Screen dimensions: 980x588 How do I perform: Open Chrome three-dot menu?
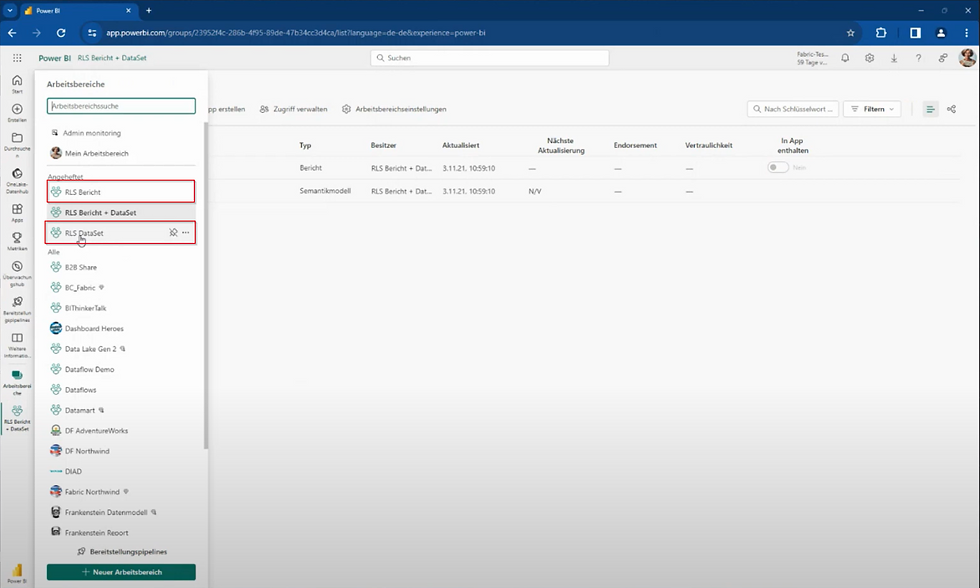[966, 32]
